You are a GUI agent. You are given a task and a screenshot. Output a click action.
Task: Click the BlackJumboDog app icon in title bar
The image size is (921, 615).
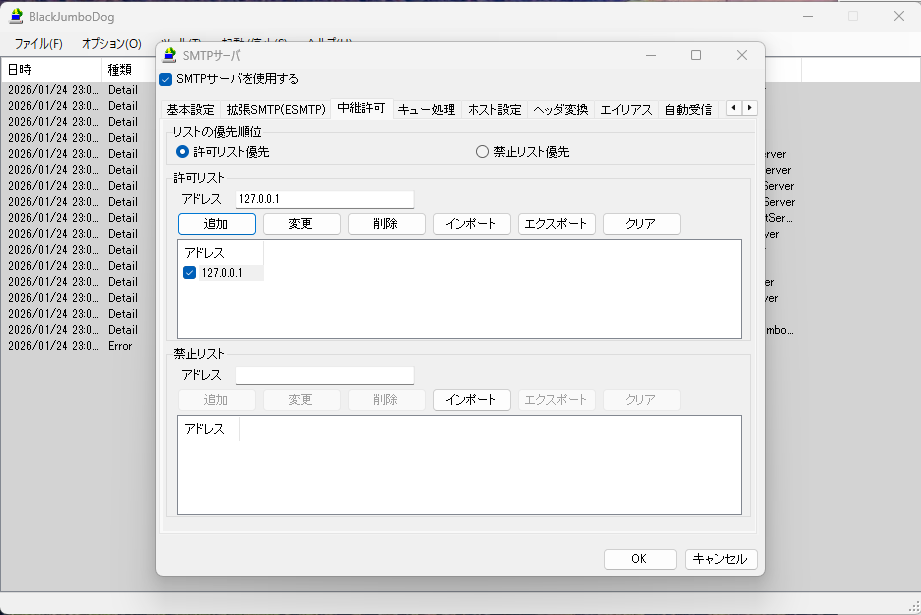[x=16, y=16]
